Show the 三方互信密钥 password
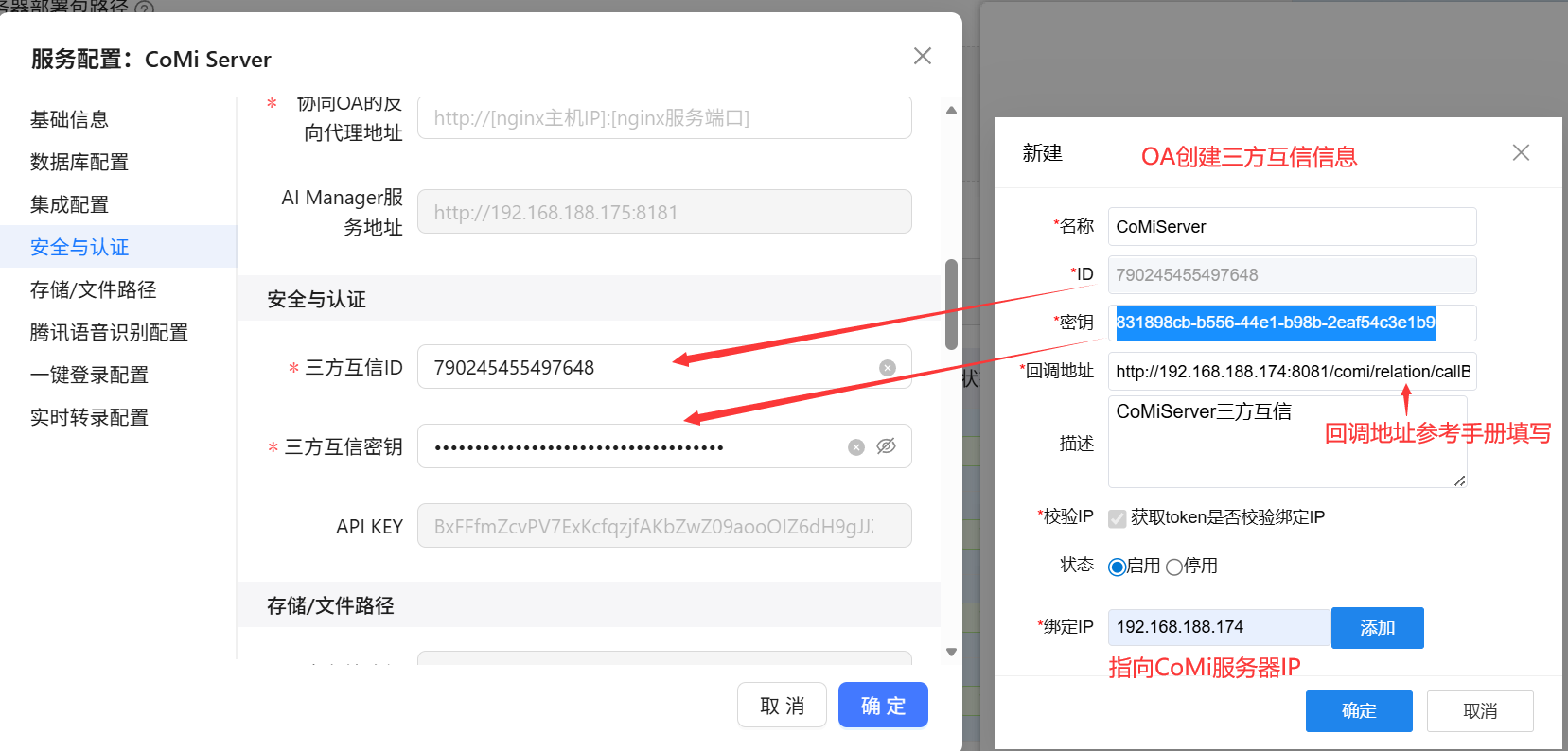Screen dimensions: 1568x751 [x=886, y=446]
